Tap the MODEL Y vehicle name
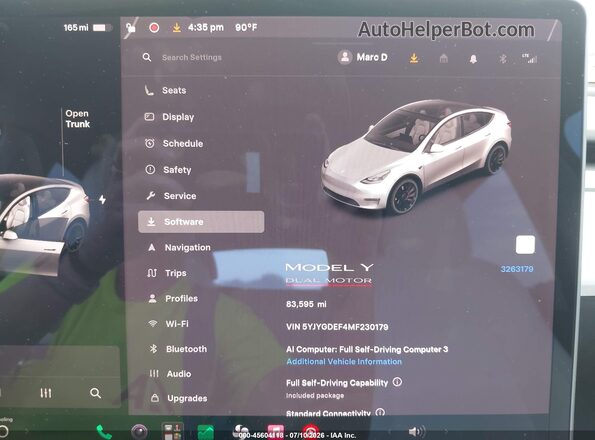 [x=329, y=267]
